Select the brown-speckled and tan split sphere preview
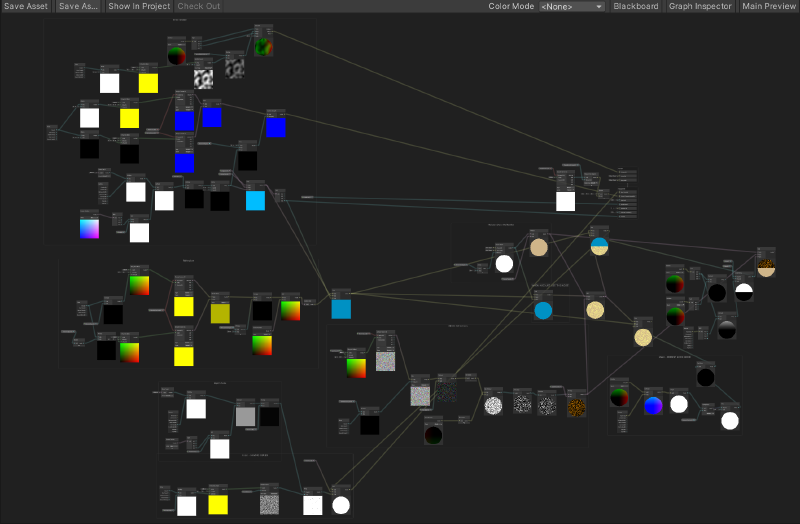Image resolution: width=800 pixels, height=524 pixels. click(766, 268)
